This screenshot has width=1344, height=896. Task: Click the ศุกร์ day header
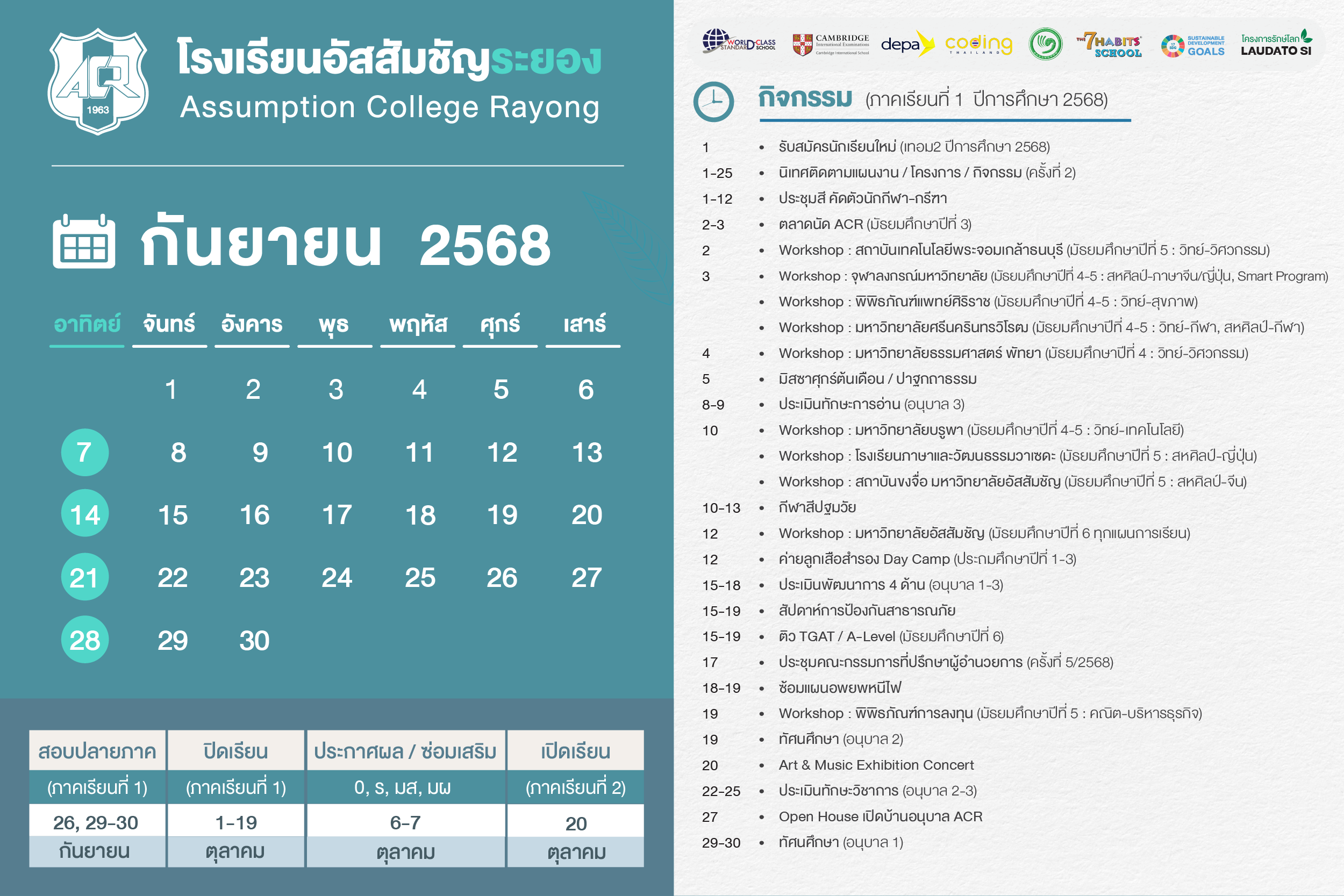pyautogui.click(x=500, y=325)
